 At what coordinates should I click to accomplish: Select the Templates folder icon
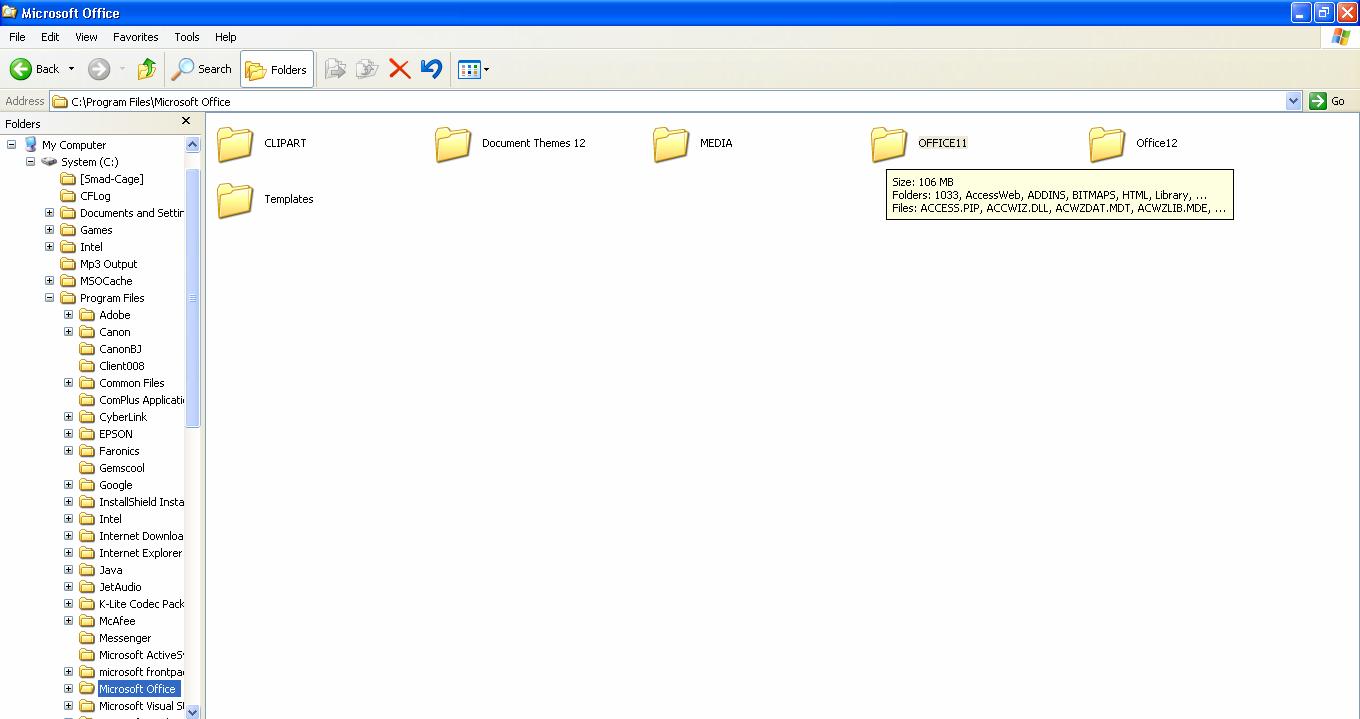click(235, 200)
